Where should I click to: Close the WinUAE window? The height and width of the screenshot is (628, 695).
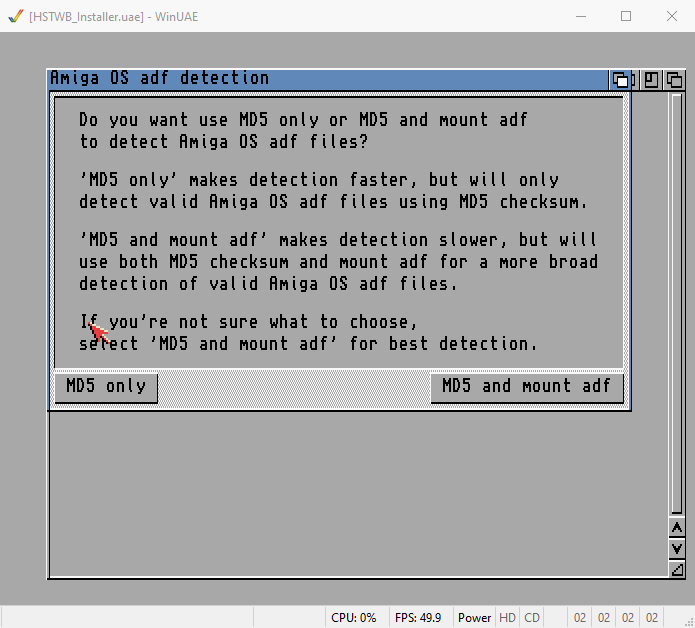[x=672, y=16]
